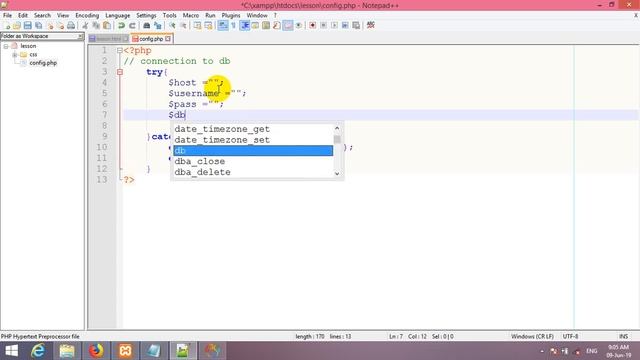Undo the last edit
Screen dimensions: 640x360
(121, 25)
